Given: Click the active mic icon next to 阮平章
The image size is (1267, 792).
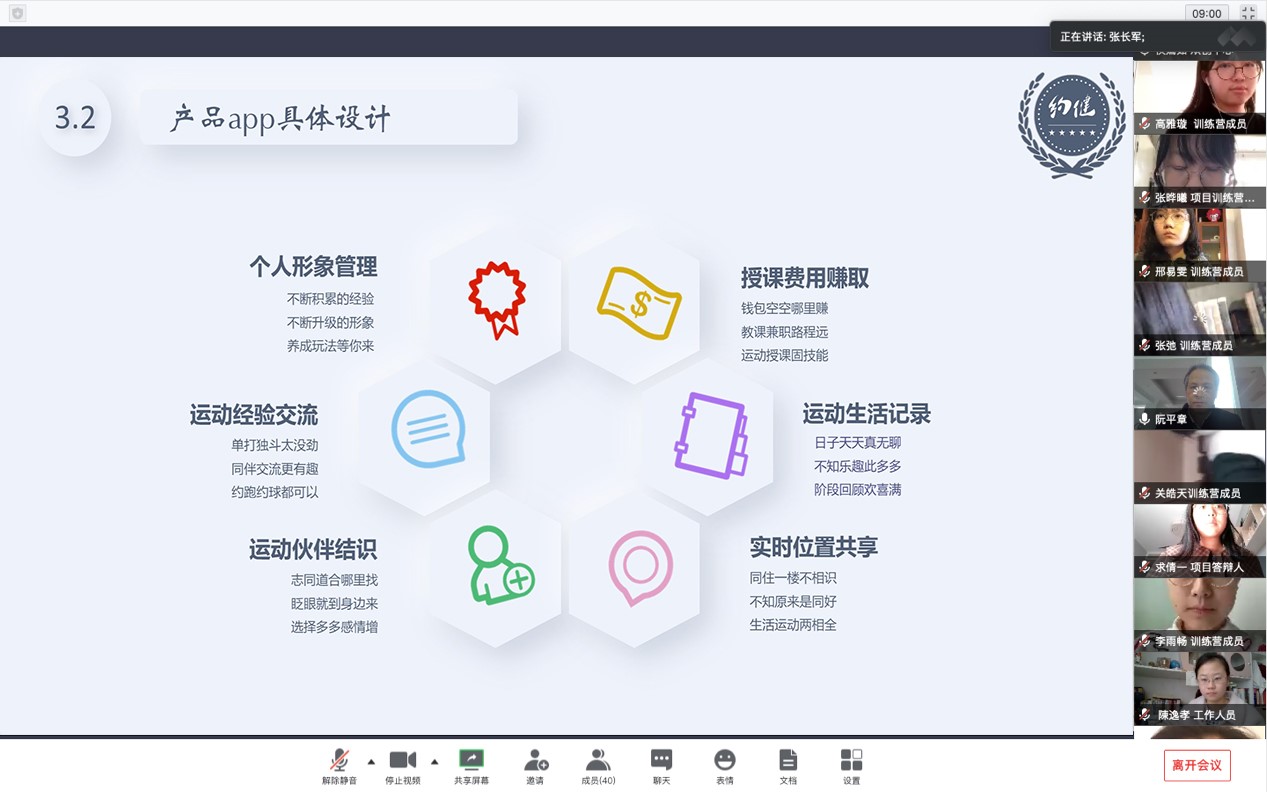Looking at the screenshot, I should [1145, 420].
